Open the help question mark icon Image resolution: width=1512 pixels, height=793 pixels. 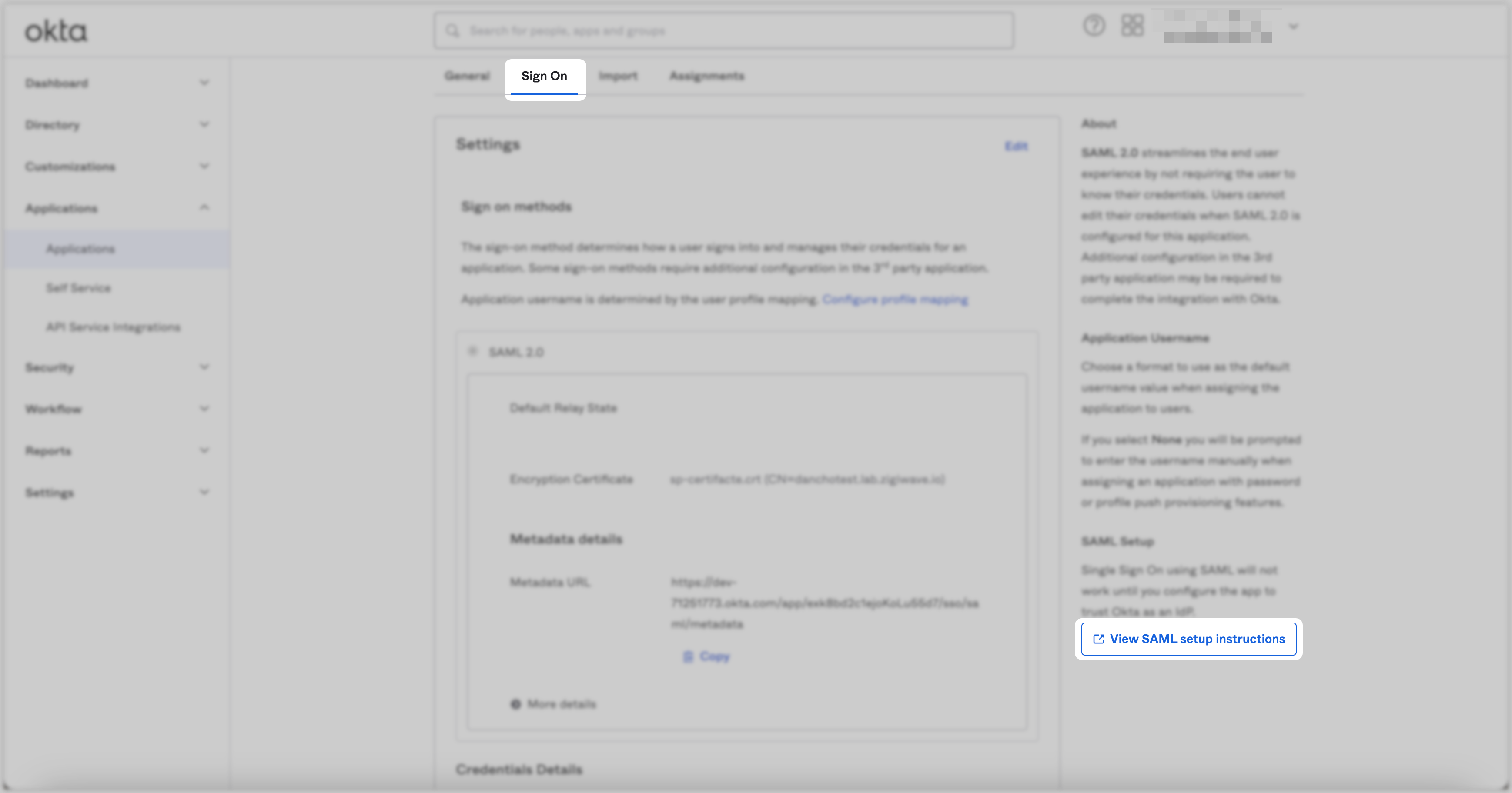(x=1094, y=27)
